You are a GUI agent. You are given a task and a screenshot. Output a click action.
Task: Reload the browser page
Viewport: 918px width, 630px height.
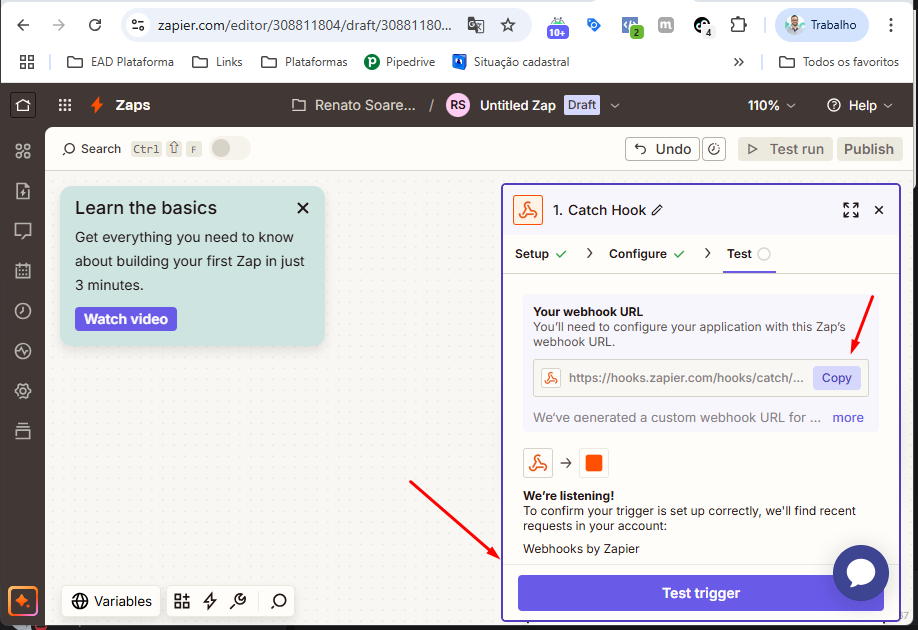point(95,25)
